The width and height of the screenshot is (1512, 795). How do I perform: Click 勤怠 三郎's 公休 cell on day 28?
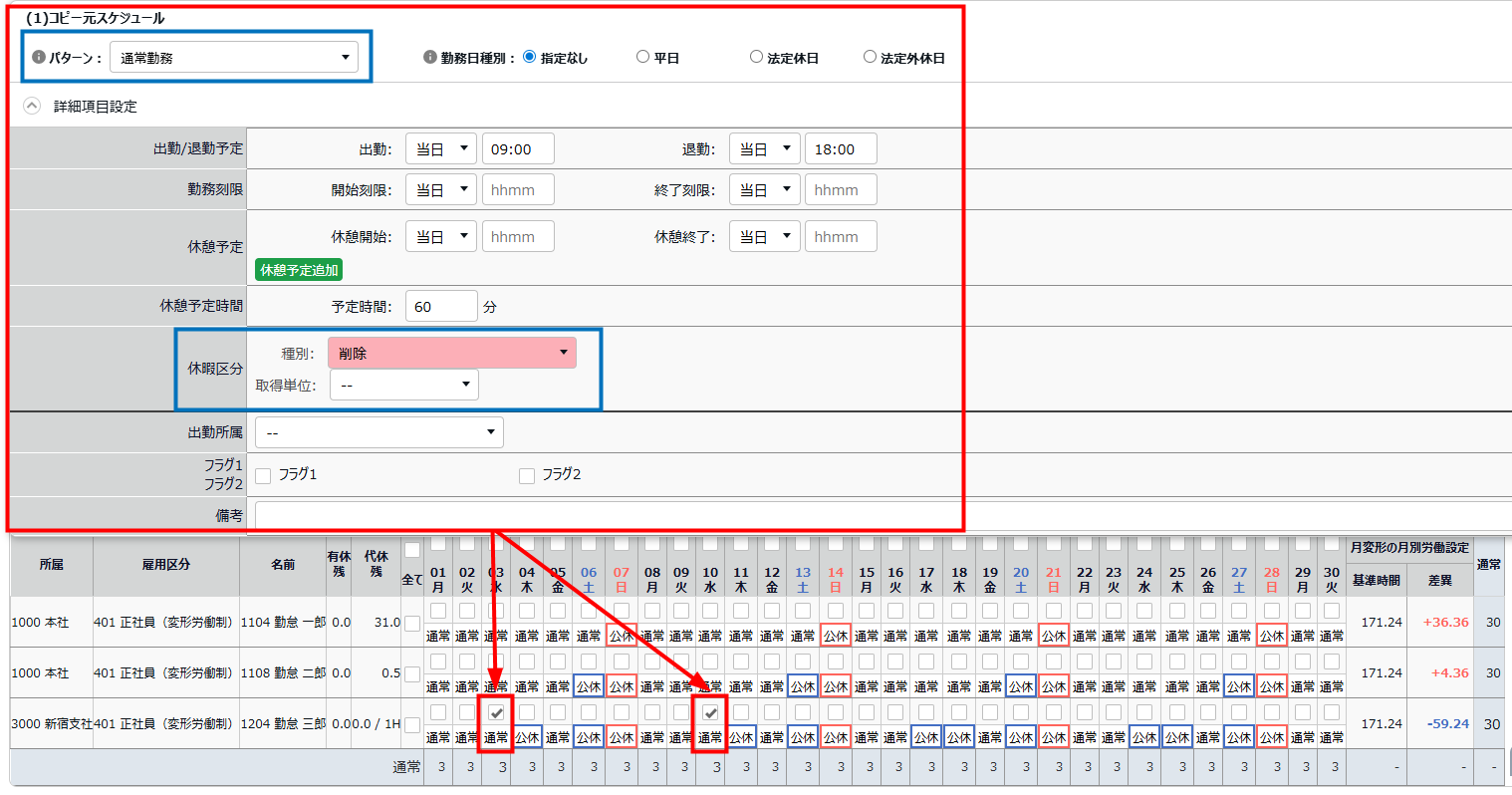pyautogui.click(x=1272, y=737)
